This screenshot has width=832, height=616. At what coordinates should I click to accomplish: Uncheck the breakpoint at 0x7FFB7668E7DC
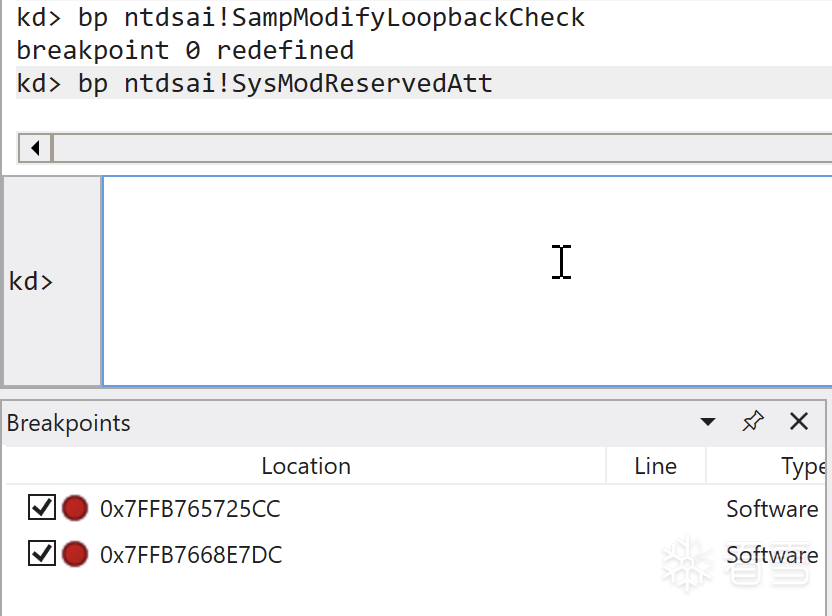[x=41, y=553]
